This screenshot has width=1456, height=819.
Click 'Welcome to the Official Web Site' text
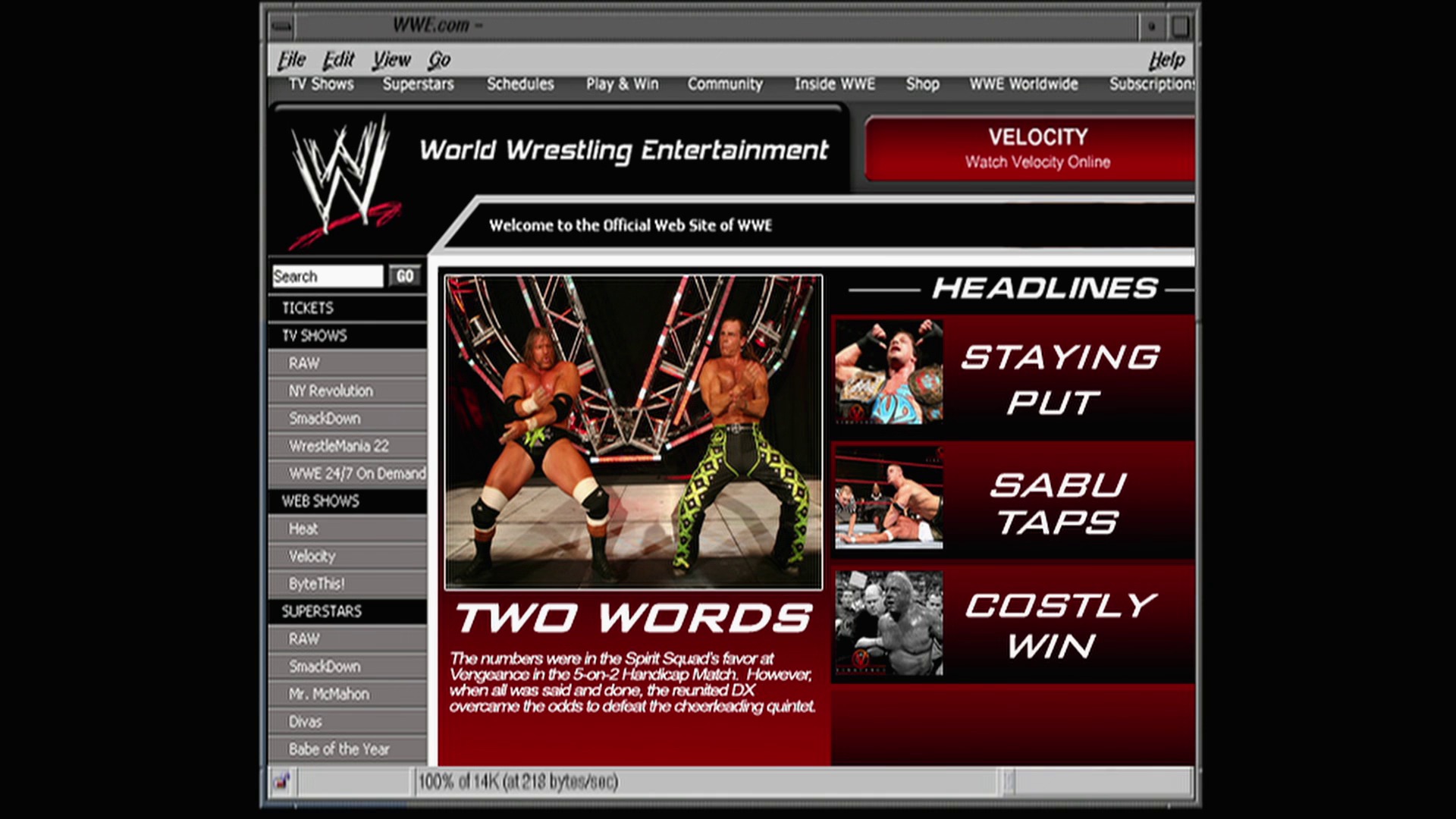click(x=630, y=225)
